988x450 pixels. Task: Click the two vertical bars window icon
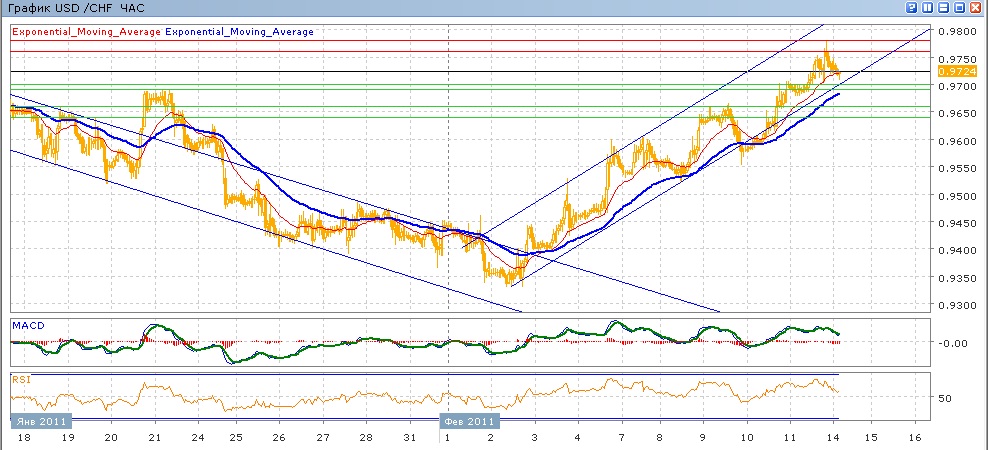[x=929, y=8]
